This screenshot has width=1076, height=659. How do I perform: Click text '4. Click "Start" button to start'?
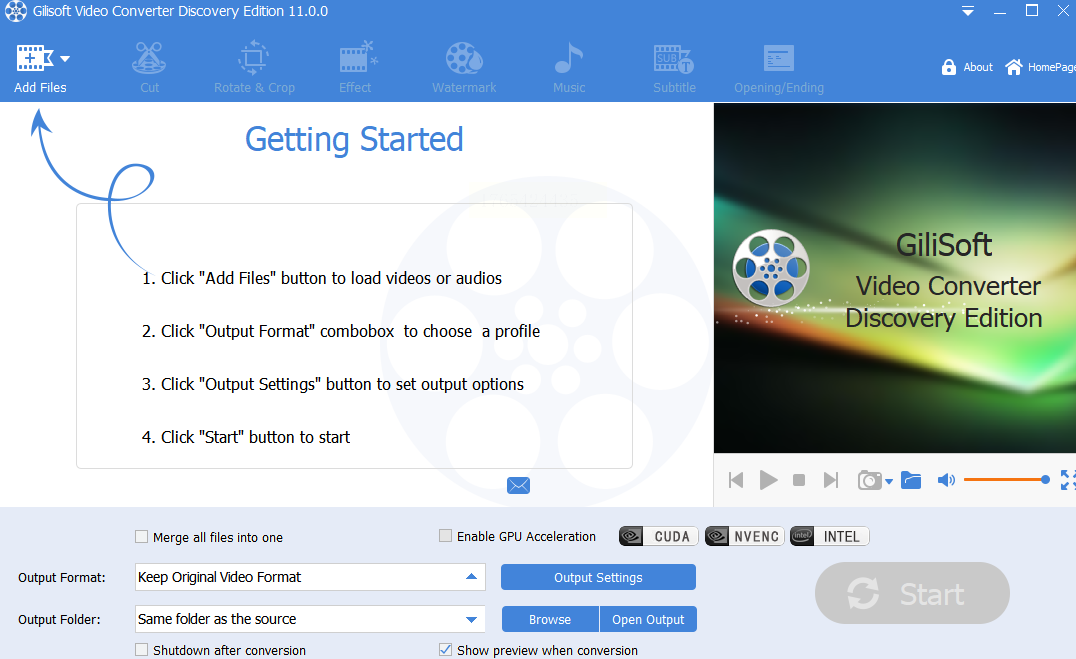pos(246,437)
